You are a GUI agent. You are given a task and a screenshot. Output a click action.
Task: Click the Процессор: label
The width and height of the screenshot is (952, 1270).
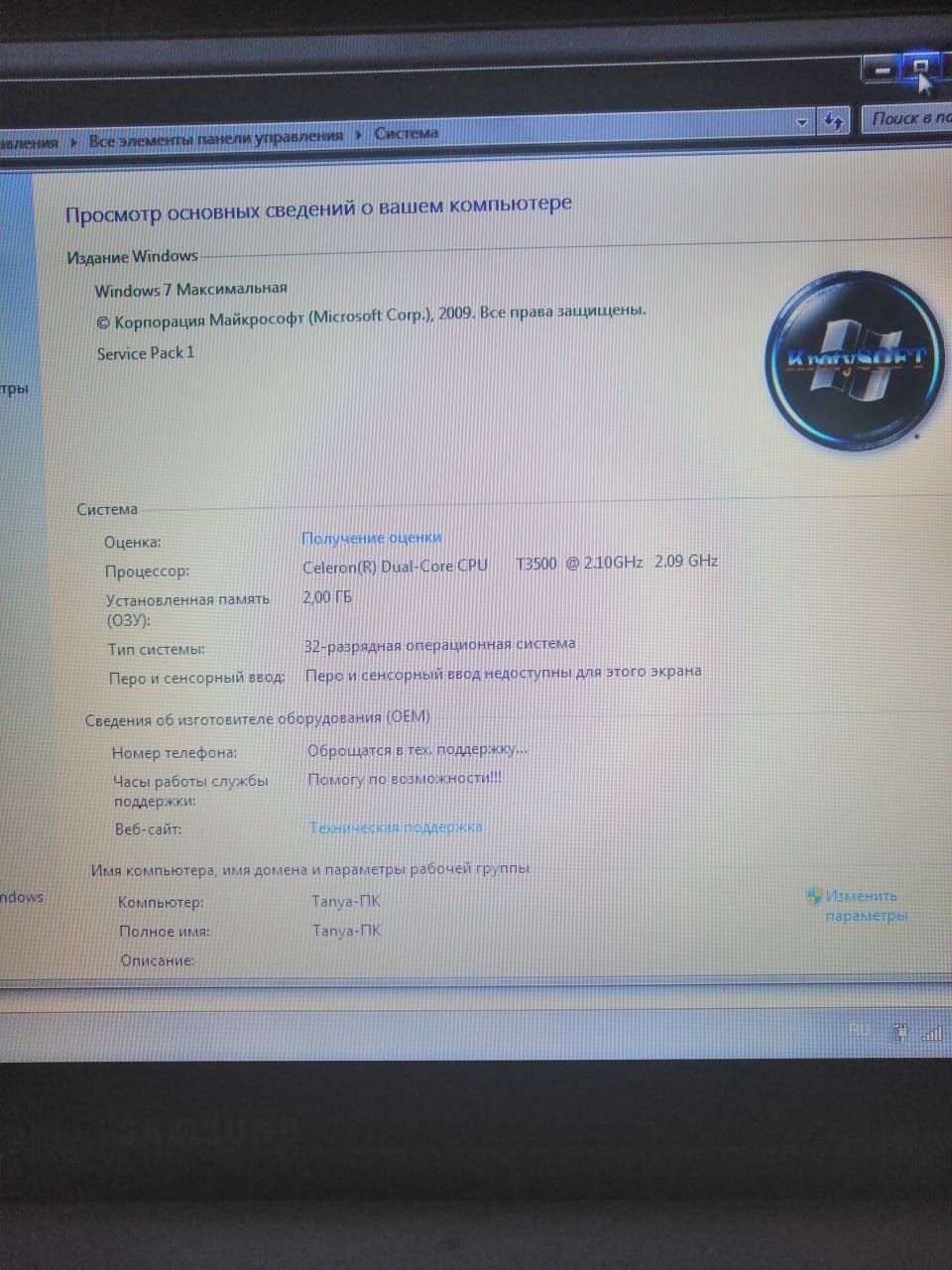(x=147, y=571)
